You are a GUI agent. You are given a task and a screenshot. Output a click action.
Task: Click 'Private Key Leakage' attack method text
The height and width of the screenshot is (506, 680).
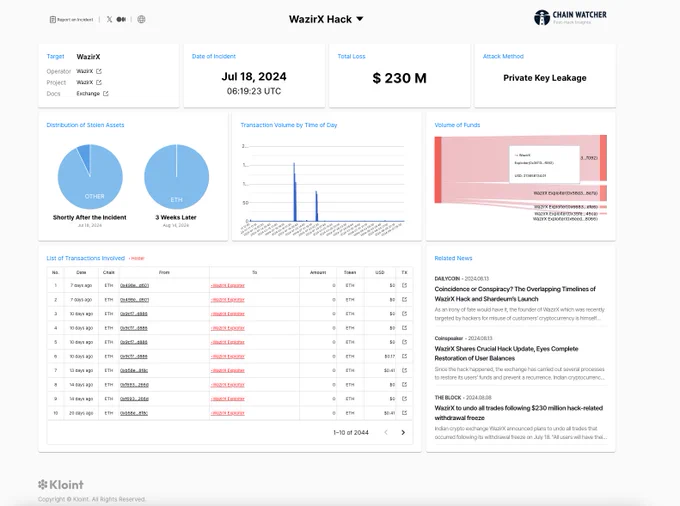point(545,78)
